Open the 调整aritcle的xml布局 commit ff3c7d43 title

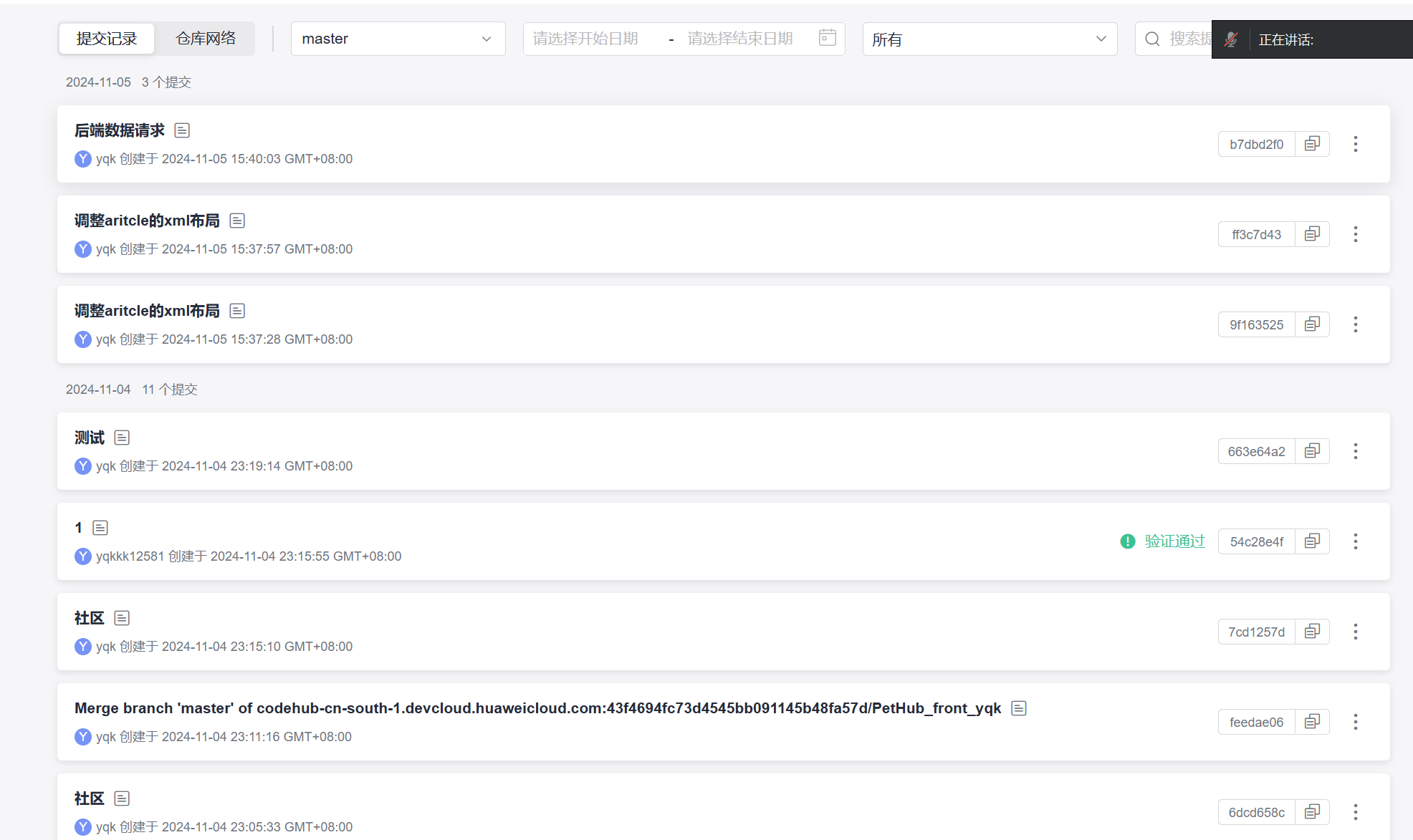pos(147,221)
